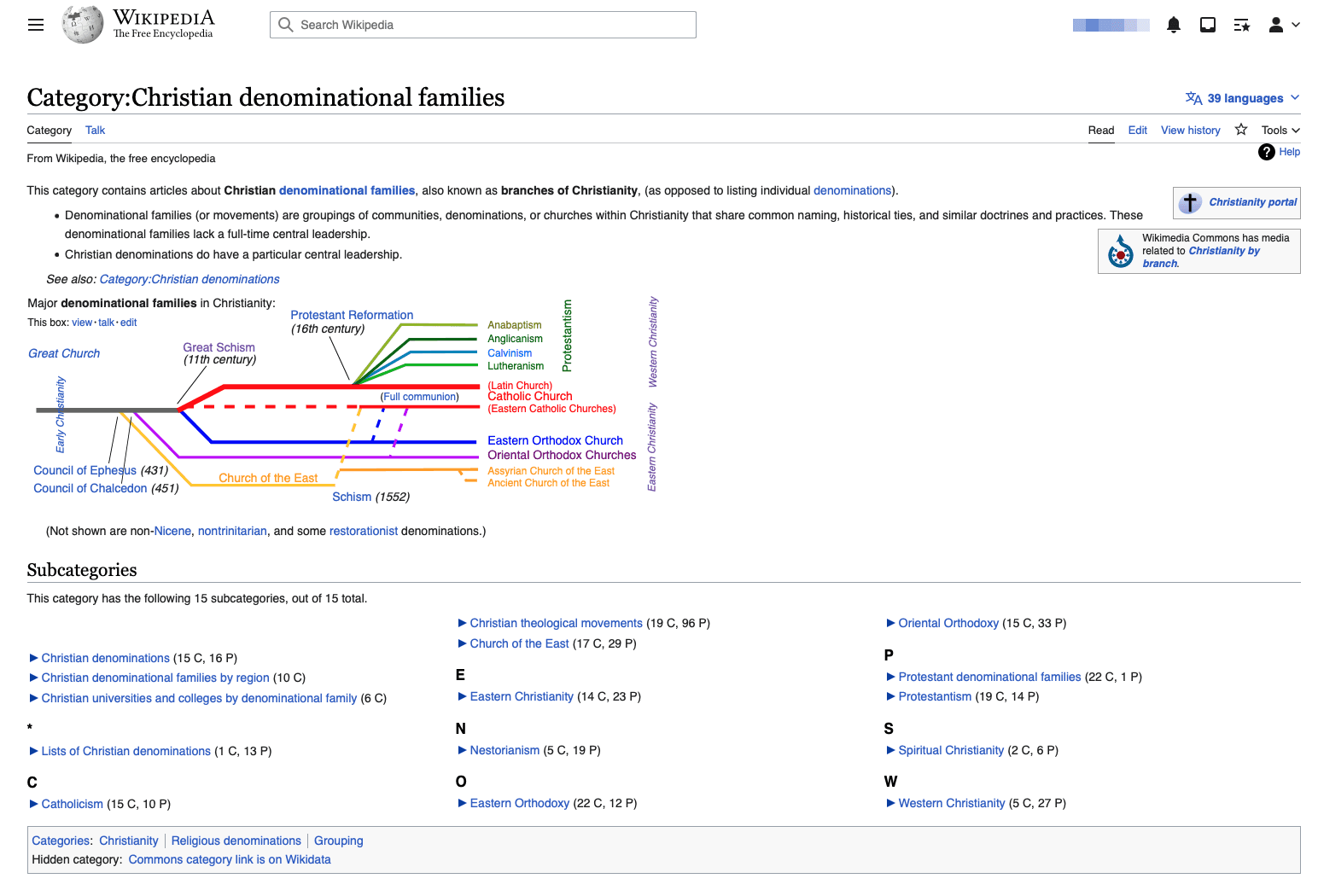The width and height of the screenshot is (1318, 896).
Task: Open the Anabaptism diagram link
Action: [514, 325]
